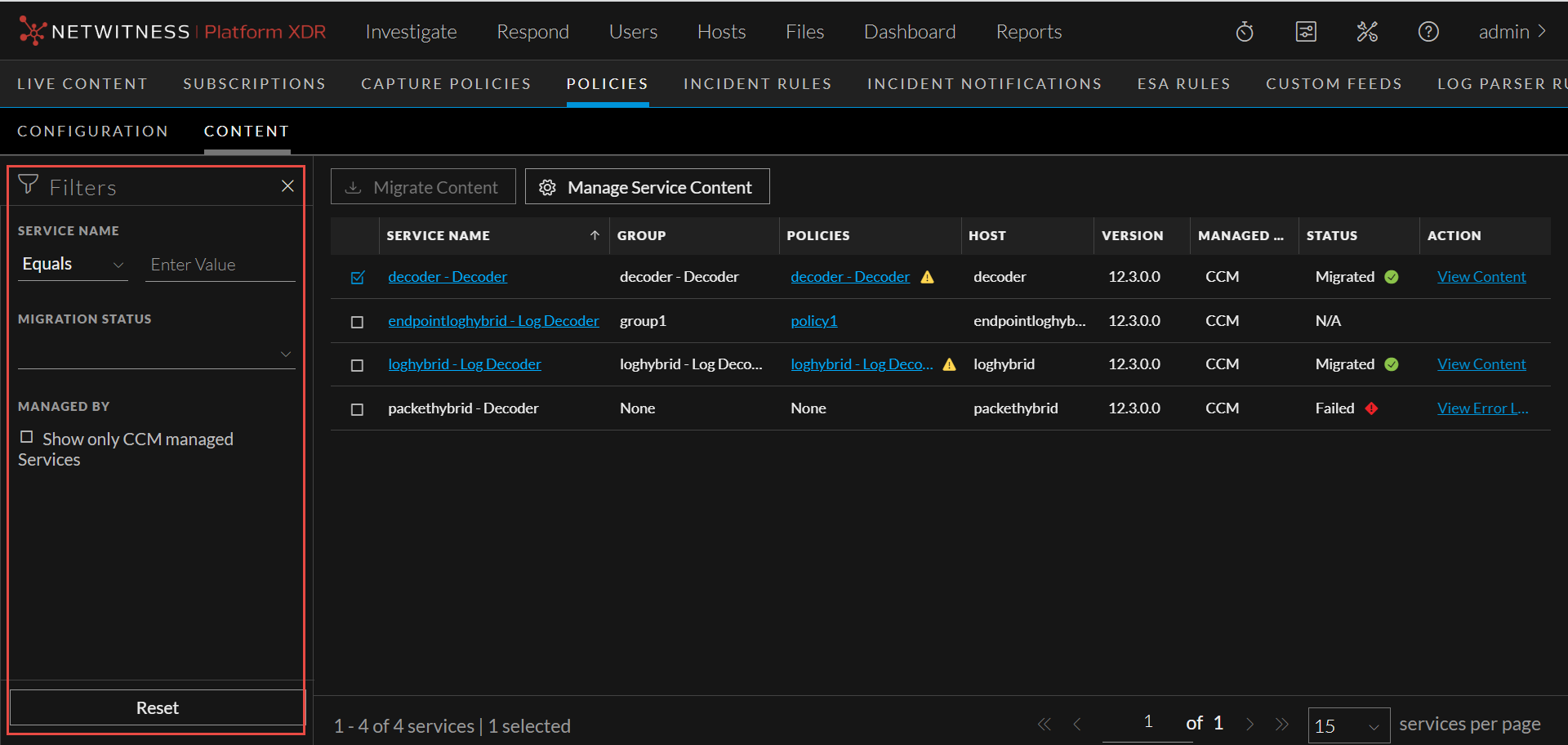Image resolution: width=1568 pixels, height=745 pixels.
Task: Enable Show only CCM managed Services
Action: click(25, 437)
